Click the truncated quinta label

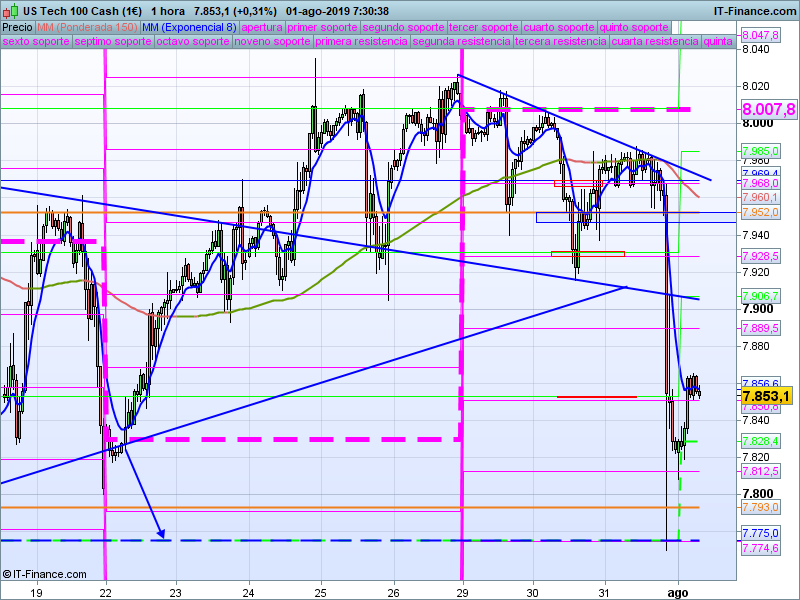[x=718, y=41]
